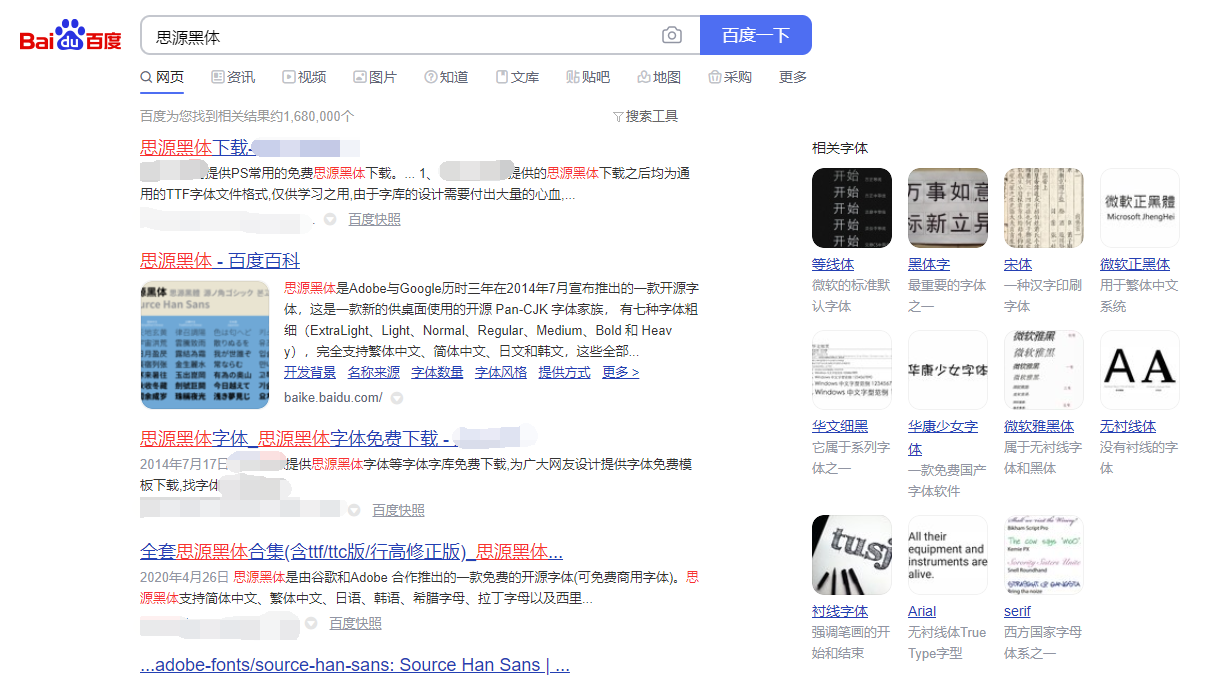1214x681 pixels.
Task: Open the 贴吧 tab
Action: tap(588, 77)
